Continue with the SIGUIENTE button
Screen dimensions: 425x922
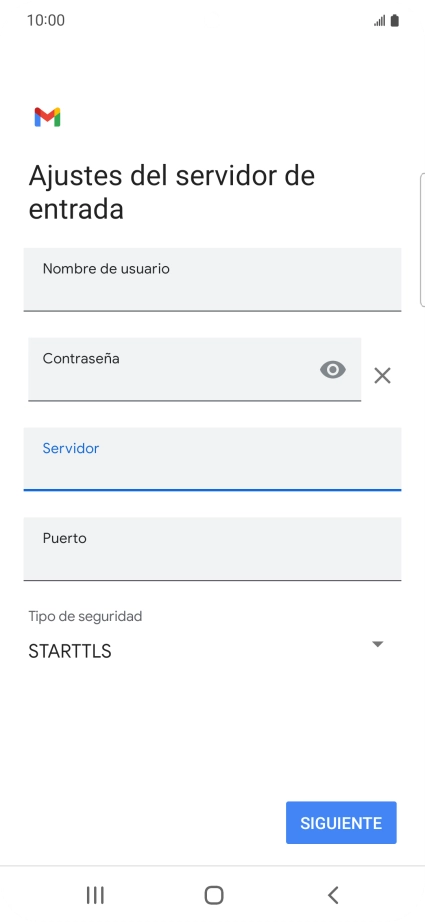(342, 823)
